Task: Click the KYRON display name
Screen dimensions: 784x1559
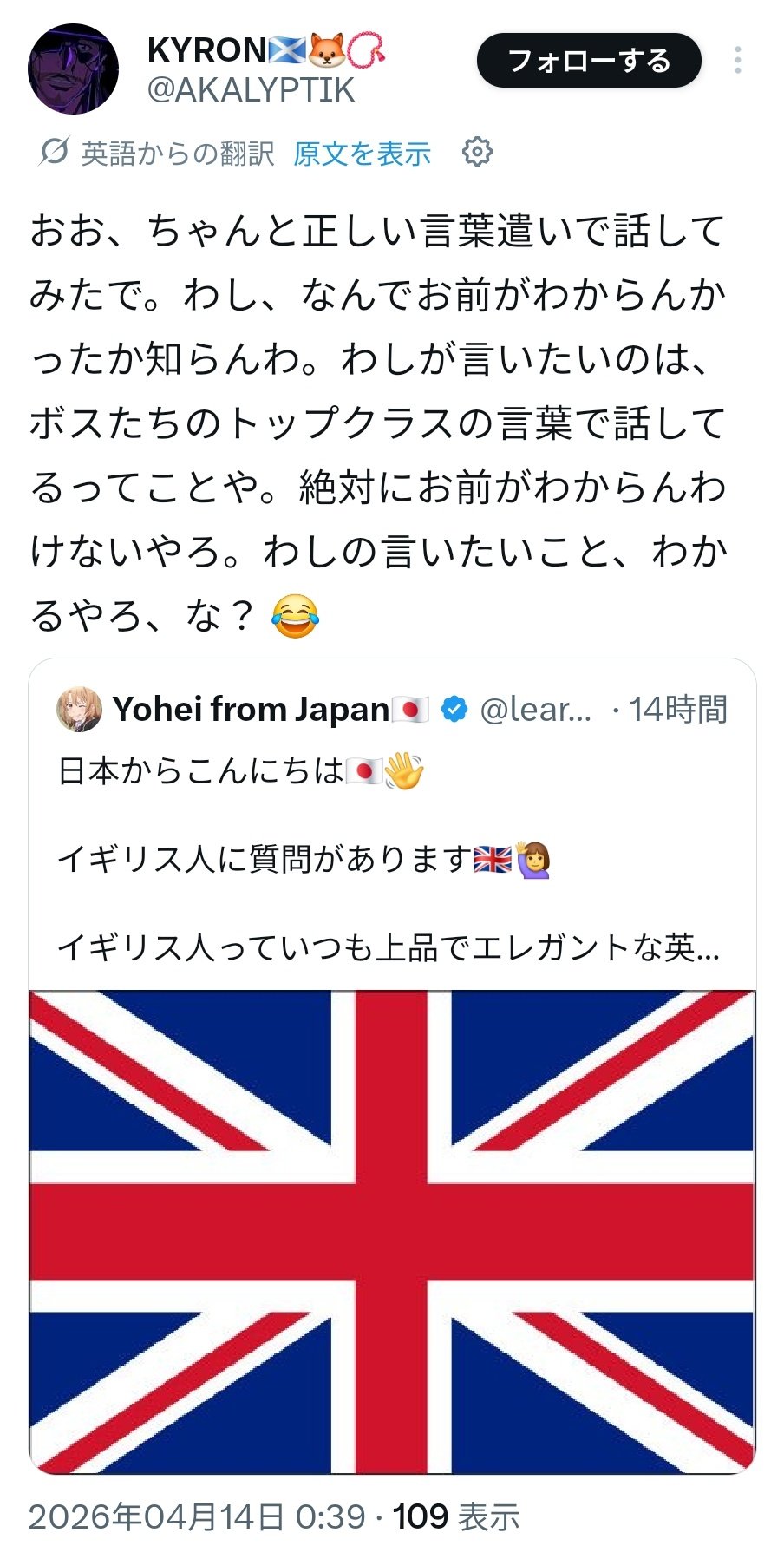Action: click(x=206, y=50)
